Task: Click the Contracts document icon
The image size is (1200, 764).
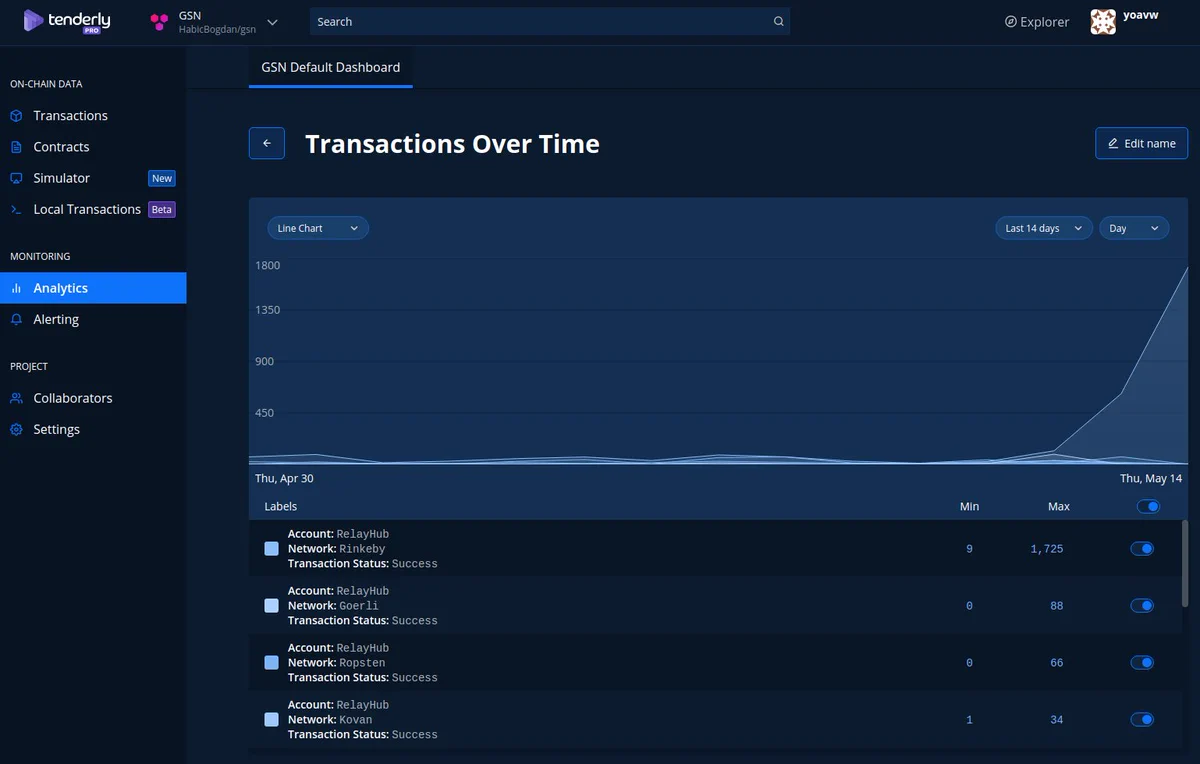Action: coord(16,147)
